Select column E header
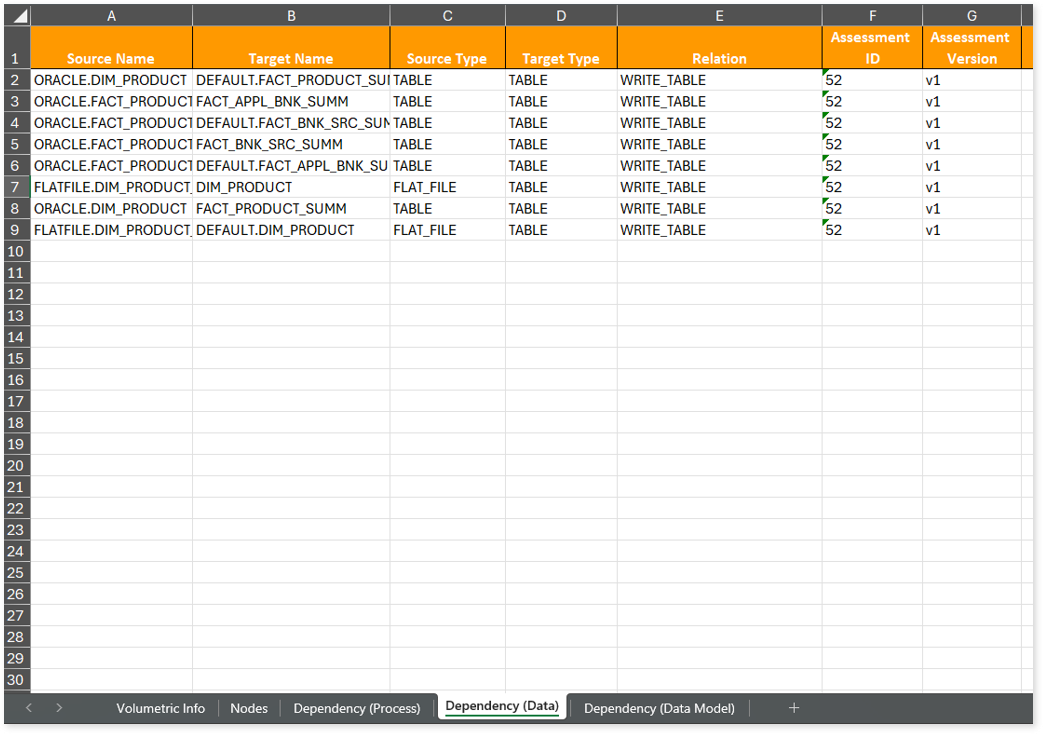 tap(719, 16)
